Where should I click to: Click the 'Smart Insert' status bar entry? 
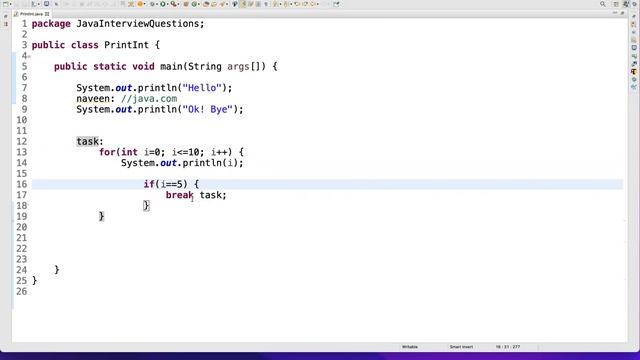461,347
